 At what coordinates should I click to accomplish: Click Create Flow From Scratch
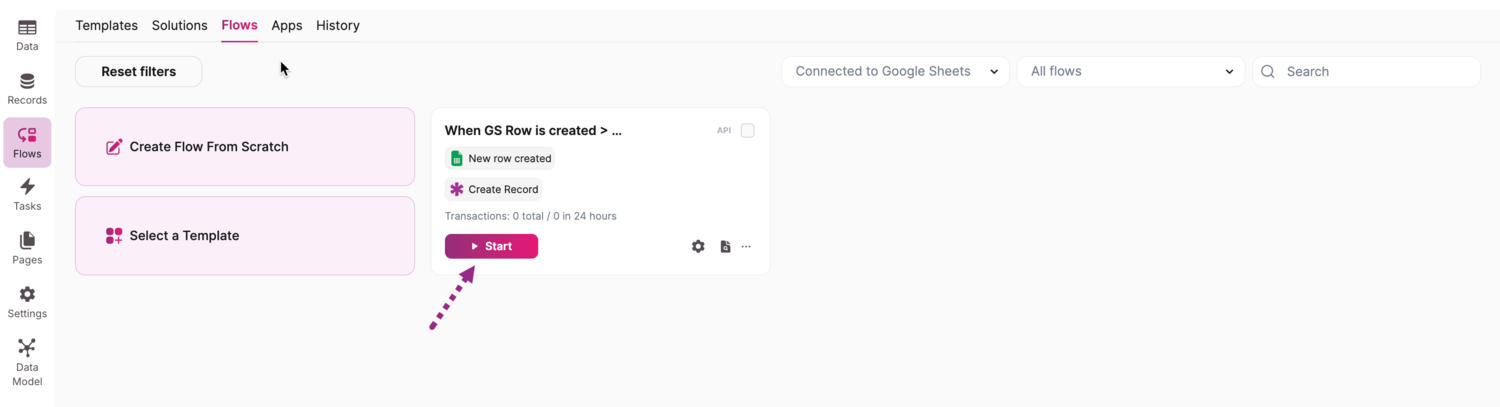tap(245, 147)
